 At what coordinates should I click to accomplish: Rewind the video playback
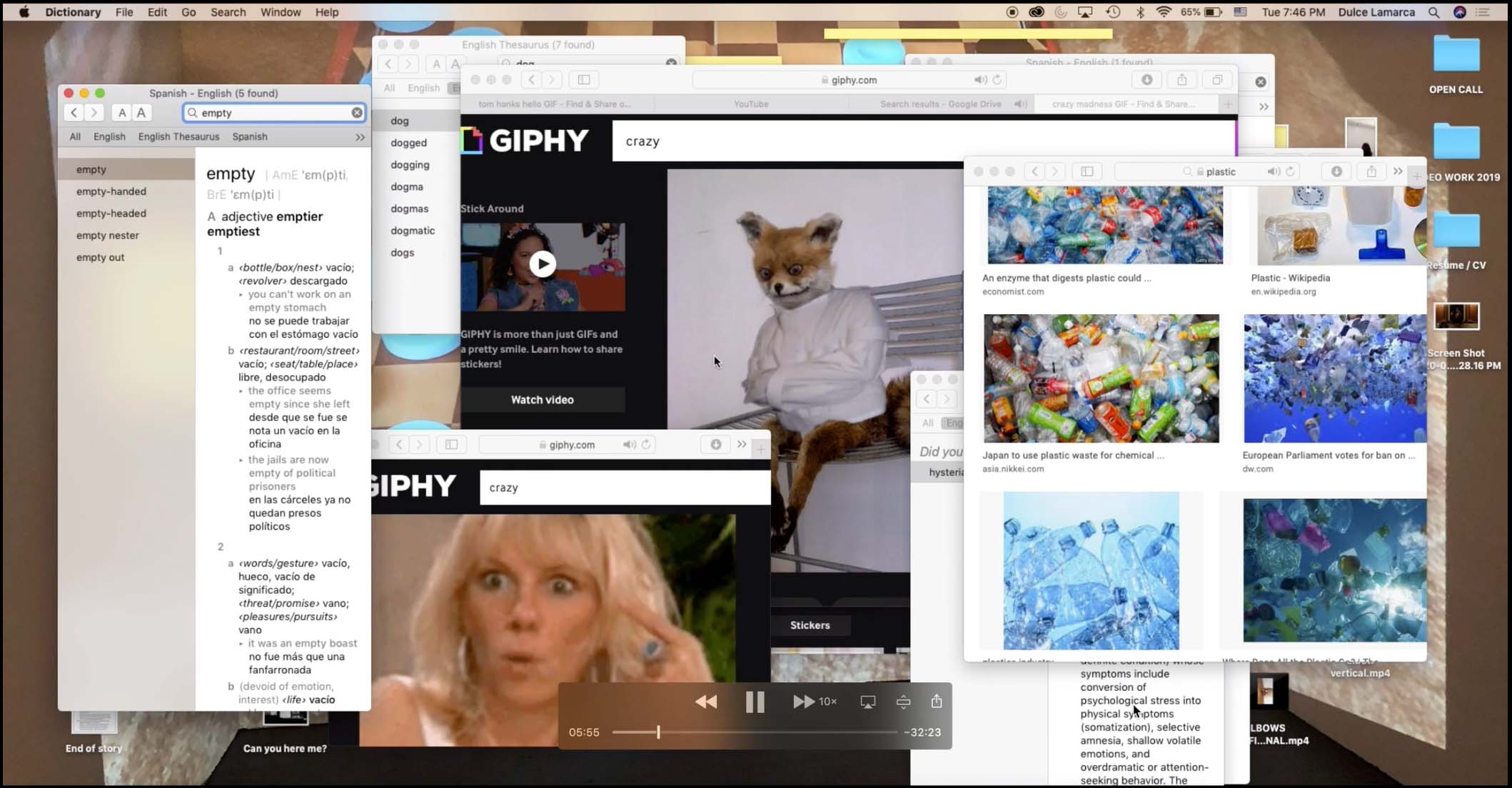[x=706, y=702]
